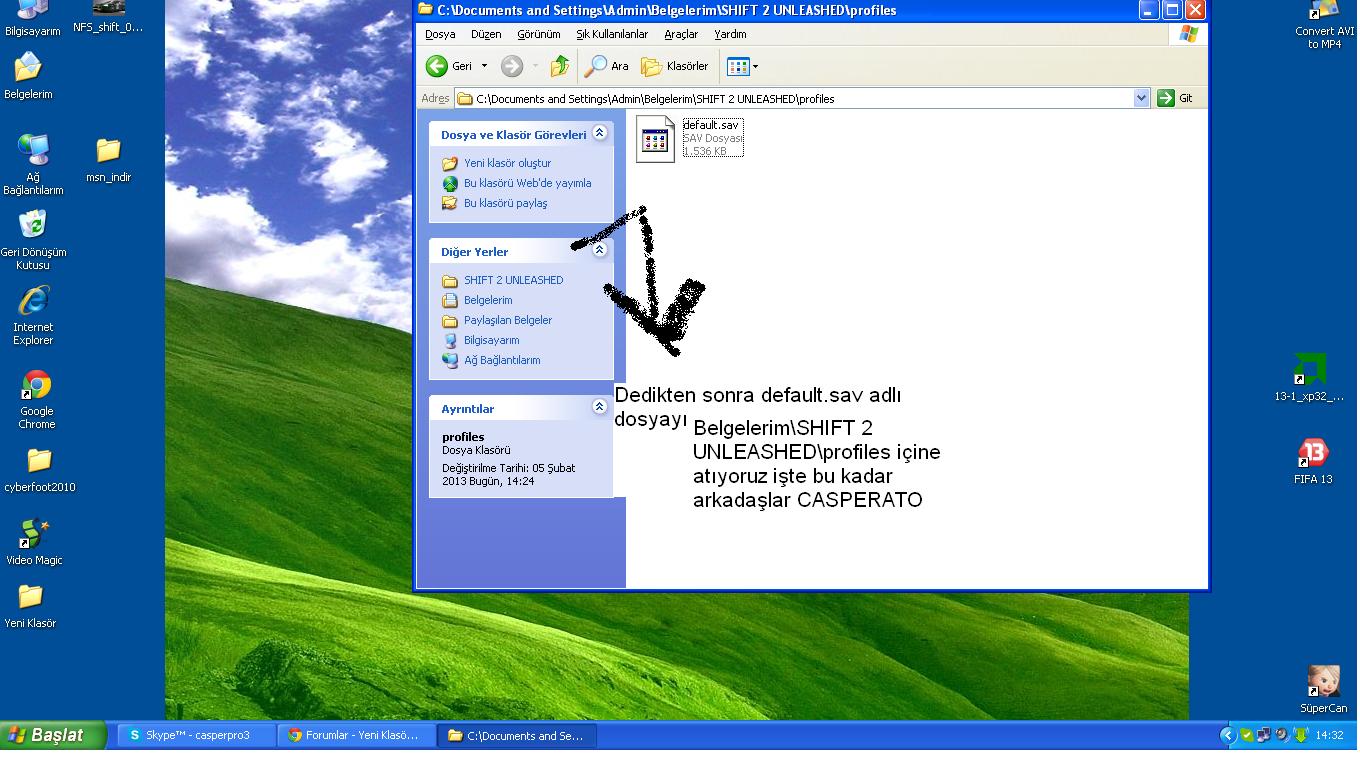Viewport: 1360px width, 768px height.
Task: Click the Up folder toolbar icon
Action: (559, 66)
